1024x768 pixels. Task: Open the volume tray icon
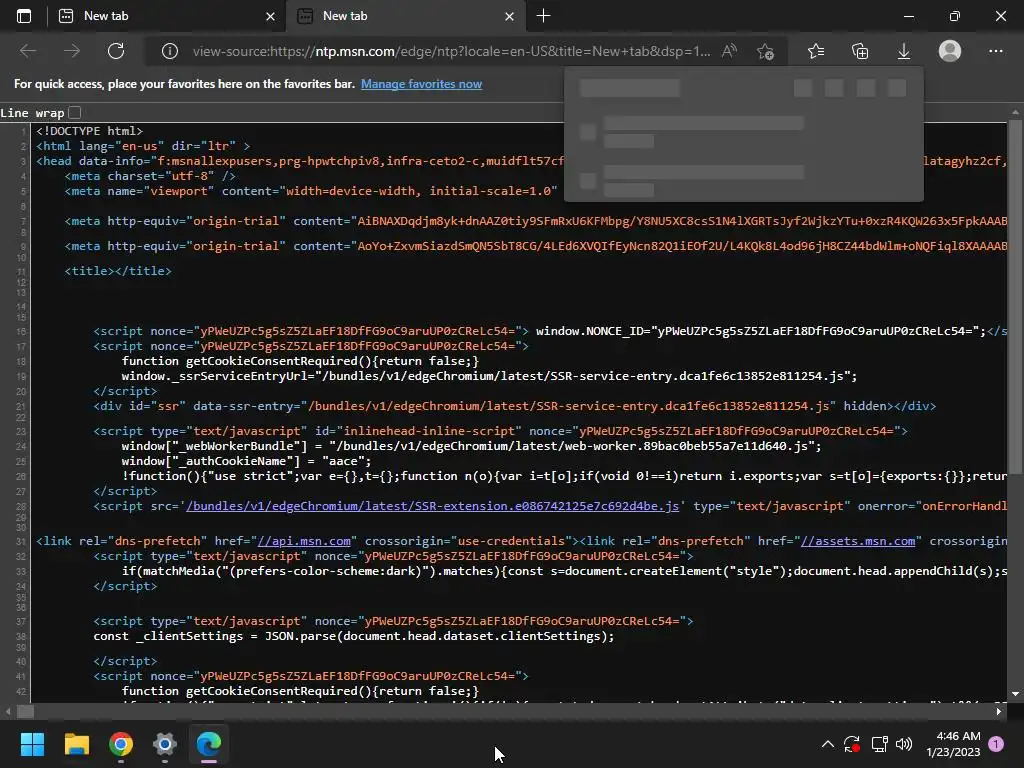[904, 744]
